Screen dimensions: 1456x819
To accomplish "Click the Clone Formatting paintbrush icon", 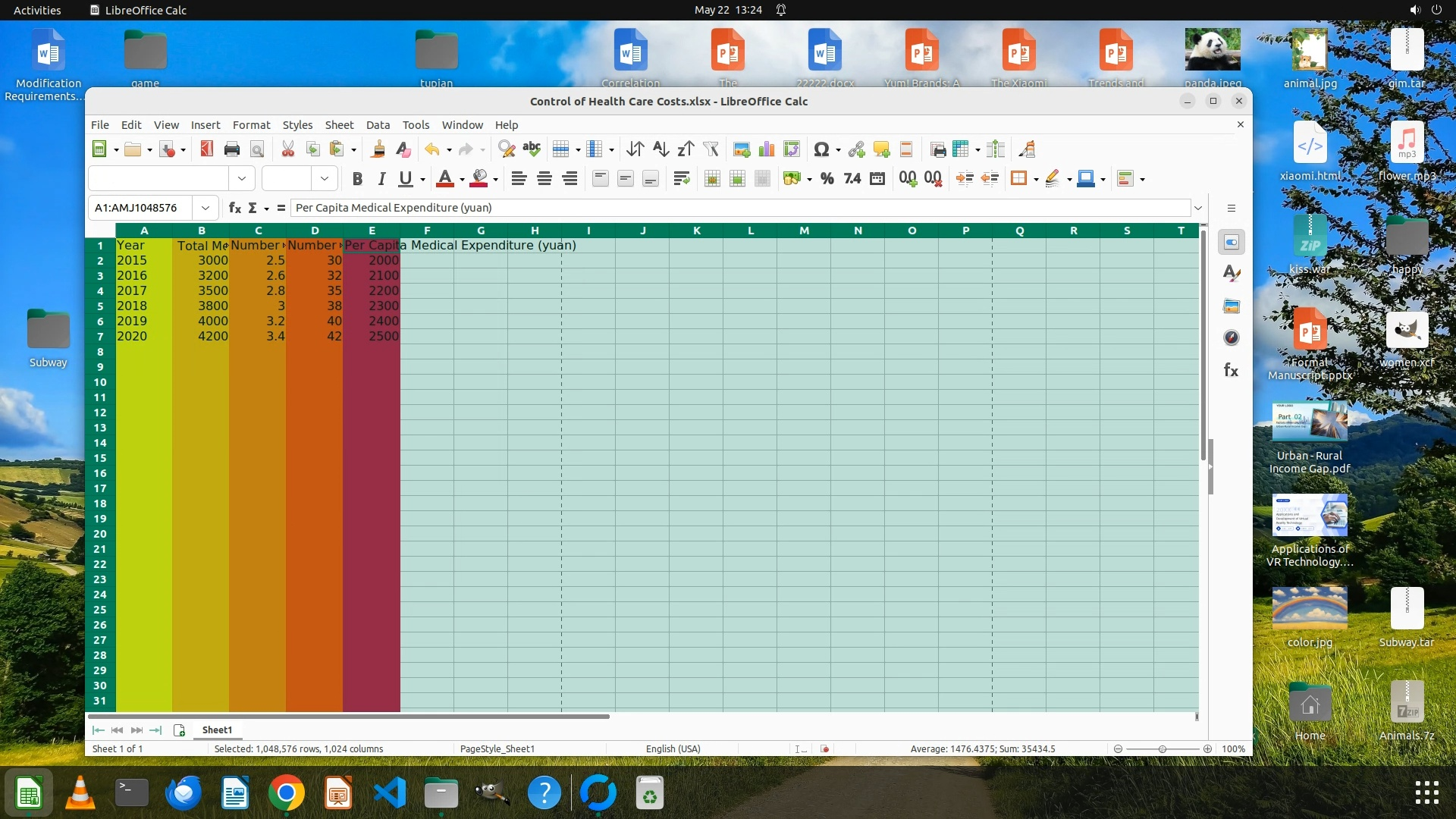I will pos(378,149).
